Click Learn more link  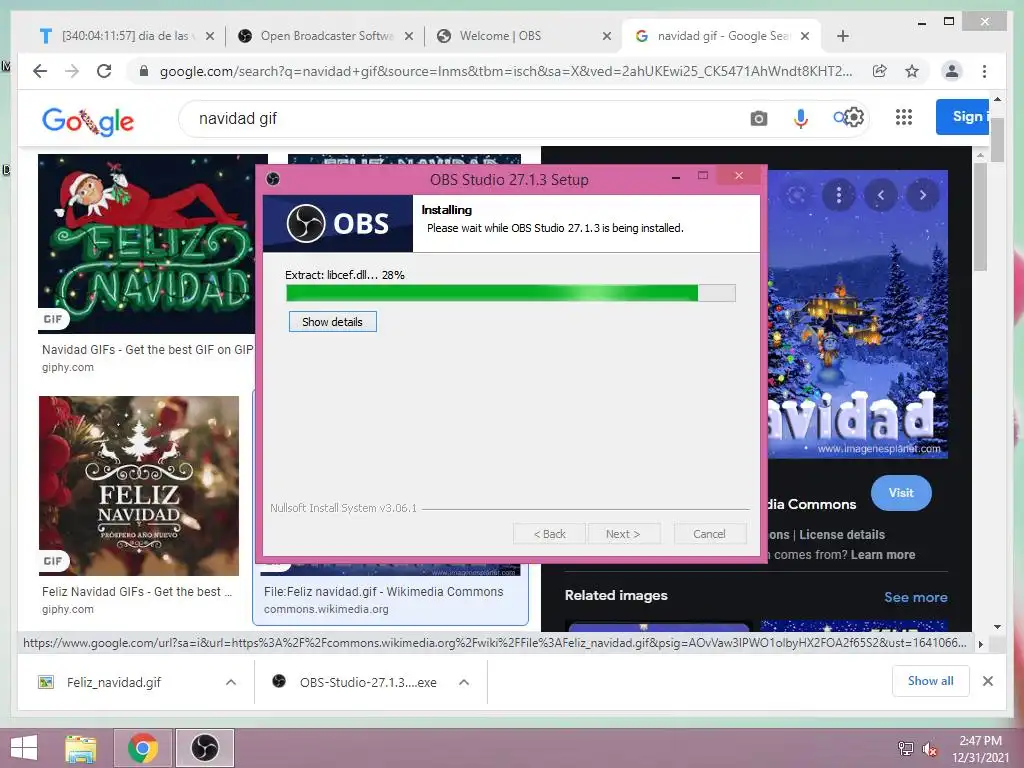coord(882,554)
